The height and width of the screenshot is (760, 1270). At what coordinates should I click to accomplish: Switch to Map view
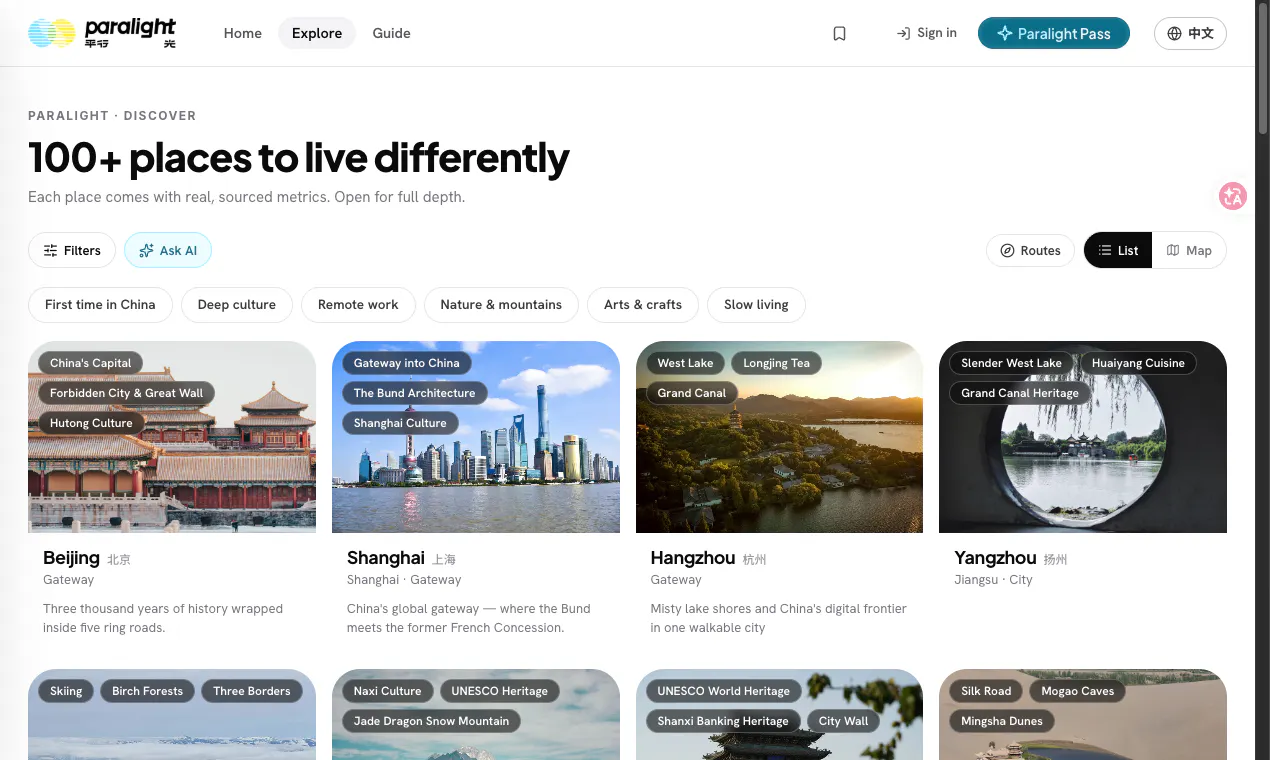tap(1189, 250)
